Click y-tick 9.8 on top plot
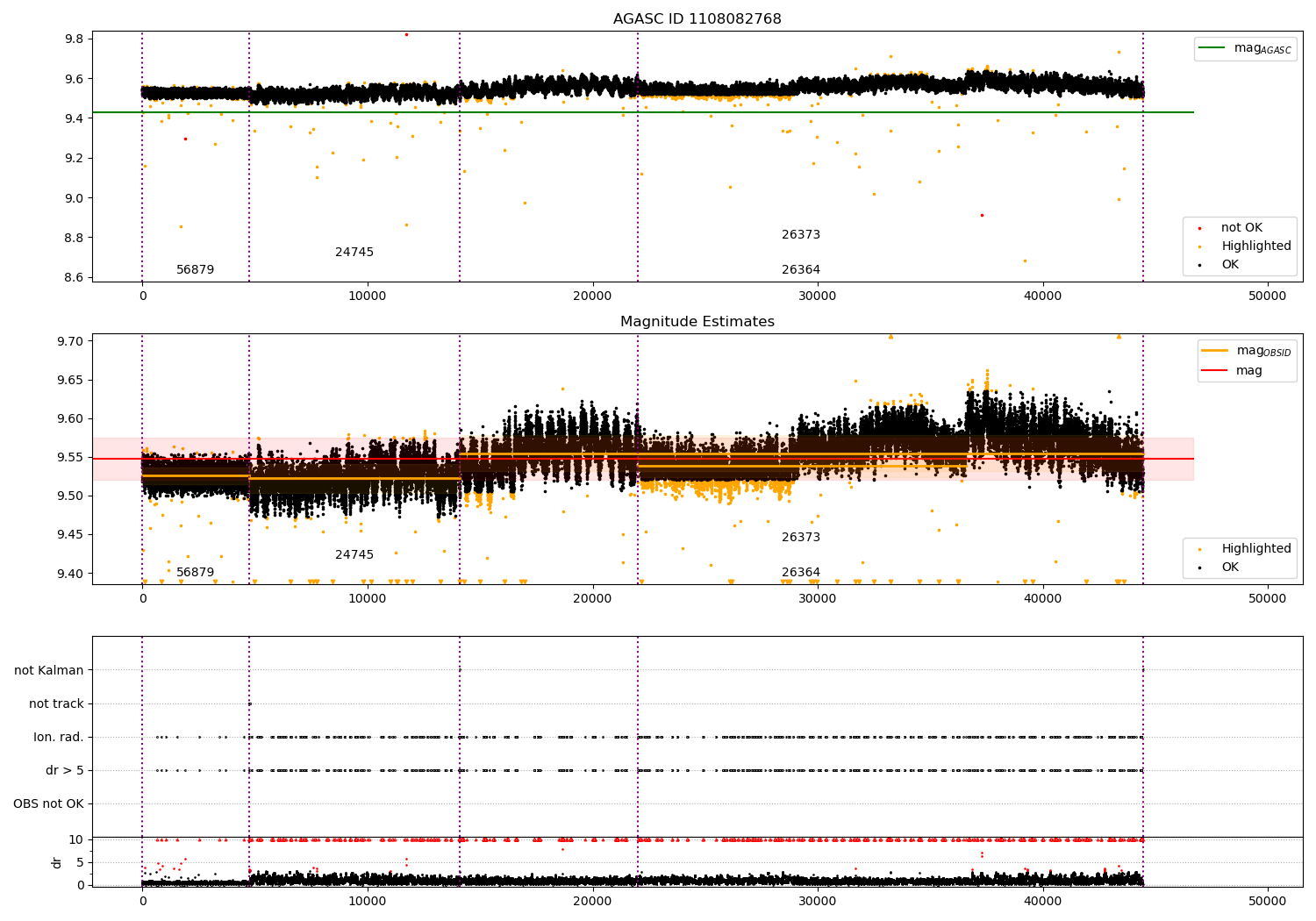 (x=74, y=39)
